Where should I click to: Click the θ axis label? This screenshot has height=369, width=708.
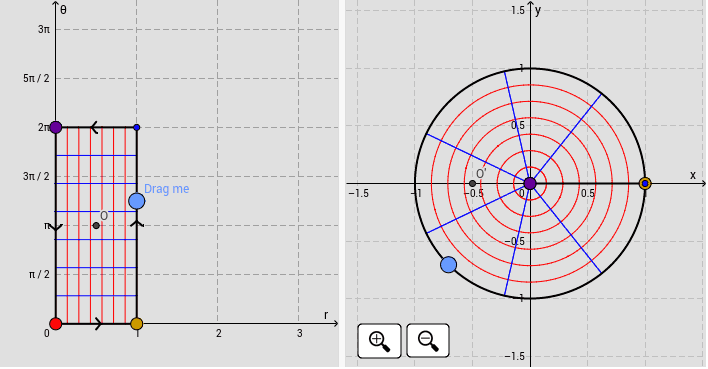coord(63,9)
